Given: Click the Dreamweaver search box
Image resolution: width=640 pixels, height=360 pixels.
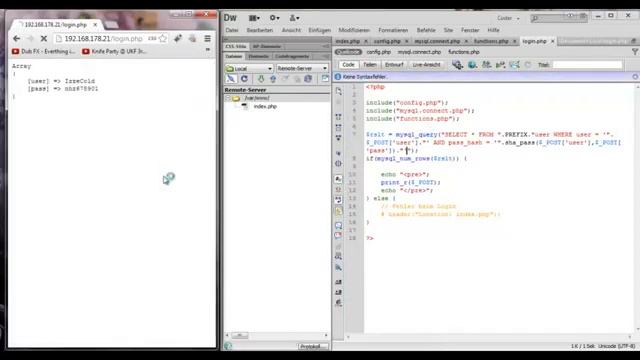Looking at the screenshot, I should [x=558, y=18].
